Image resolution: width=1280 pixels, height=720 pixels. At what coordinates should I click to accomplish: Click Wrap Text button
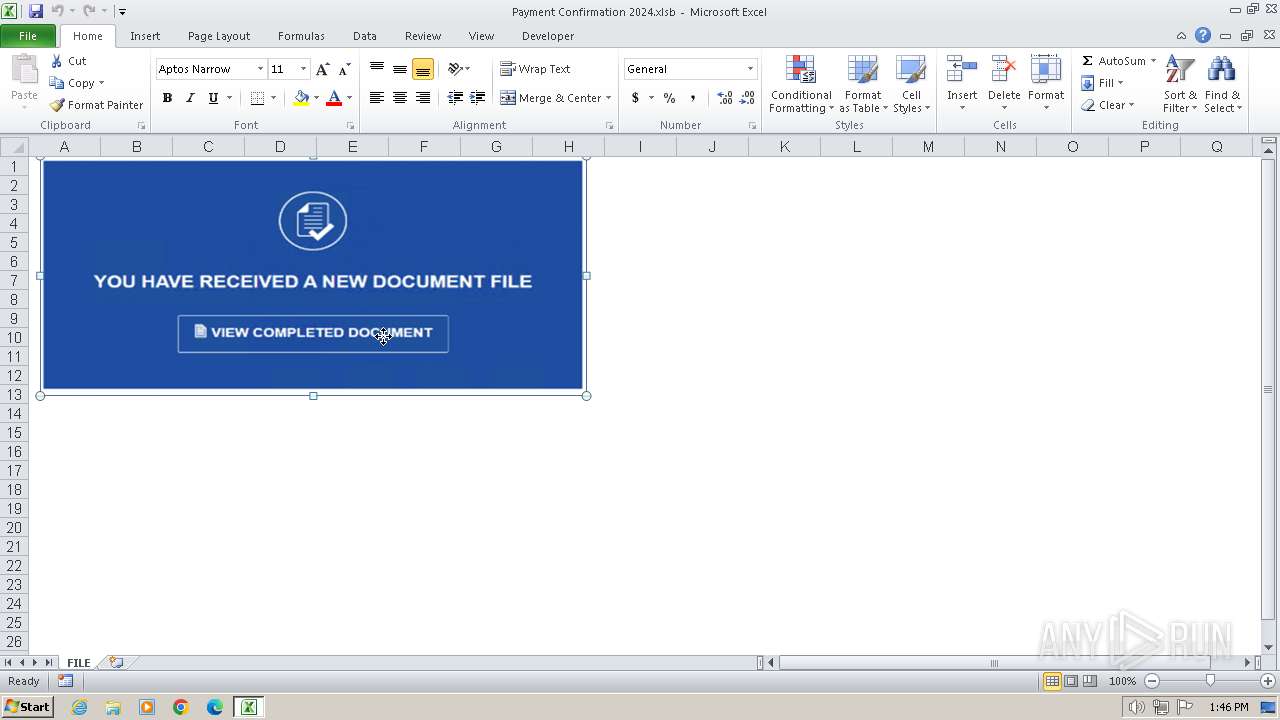[536, 69]
